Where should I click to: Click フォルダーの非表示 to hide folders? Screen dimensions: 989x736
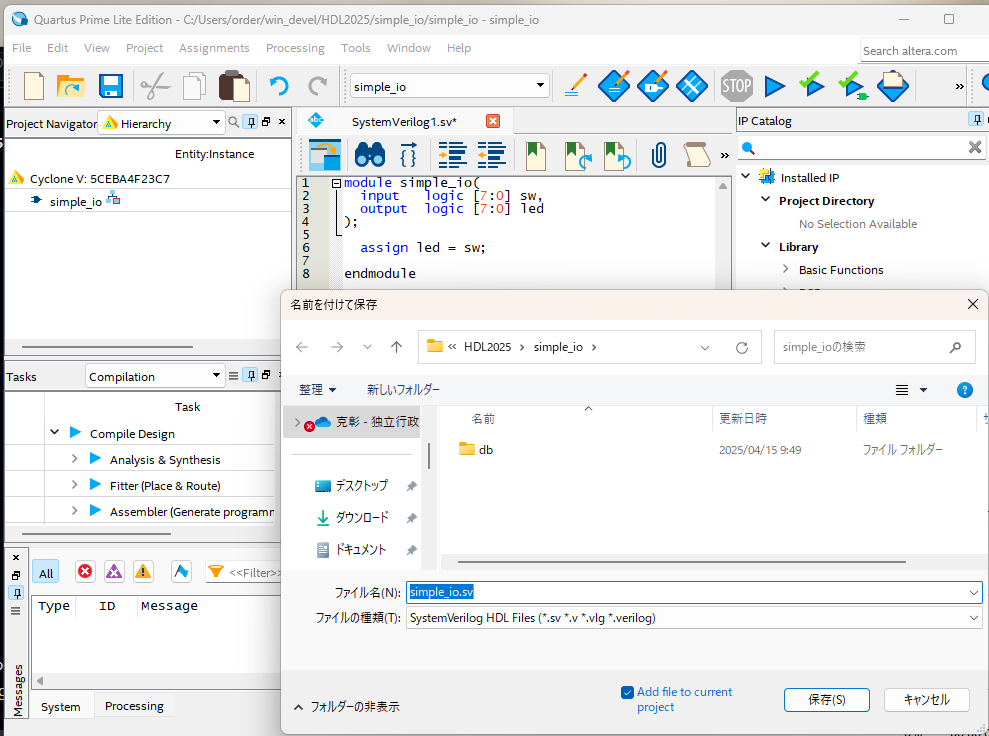pos(347,707)
